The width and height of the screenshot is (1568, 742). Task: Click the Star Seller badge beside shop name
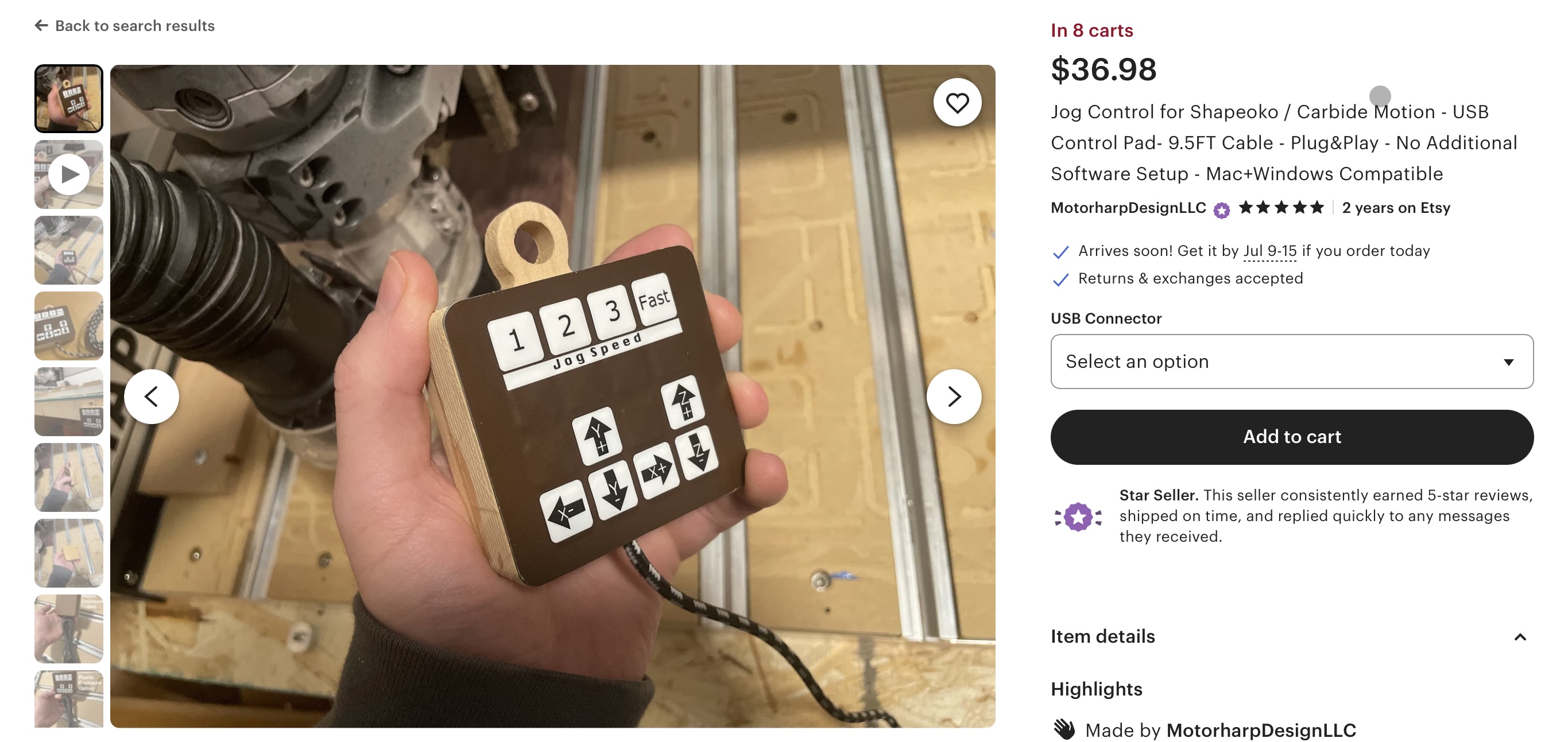pos(1221,210)
